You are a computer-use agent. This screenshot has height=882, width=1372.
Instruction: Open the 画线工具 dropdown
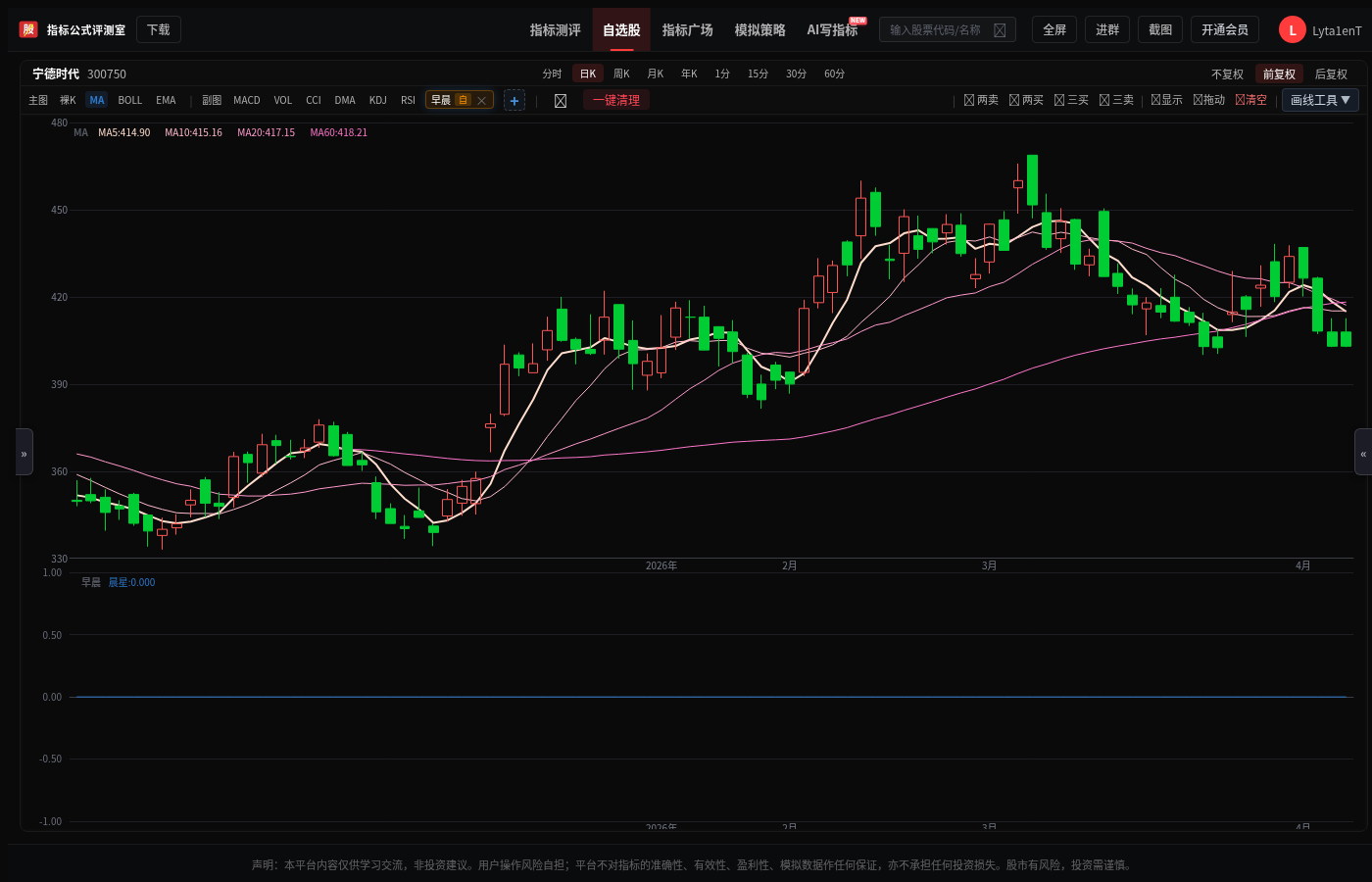[x=1320, y=100]
